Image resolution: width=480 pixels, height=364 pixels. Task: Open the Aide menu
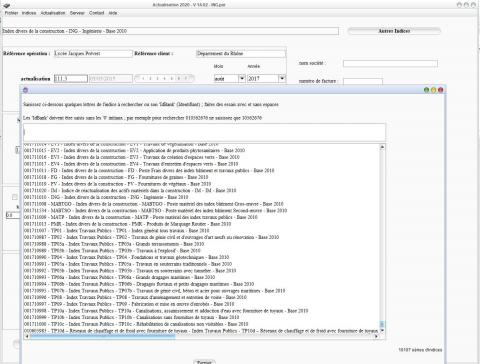pyautogui.click(x=113, y=13)
